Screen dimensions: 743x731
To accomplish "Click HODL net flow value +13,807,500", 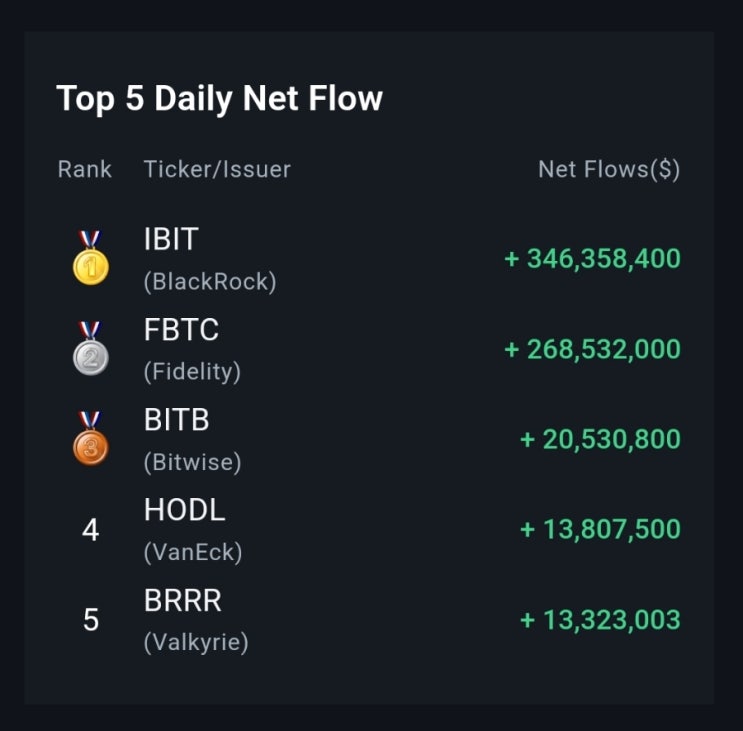I will click(600, 529).
